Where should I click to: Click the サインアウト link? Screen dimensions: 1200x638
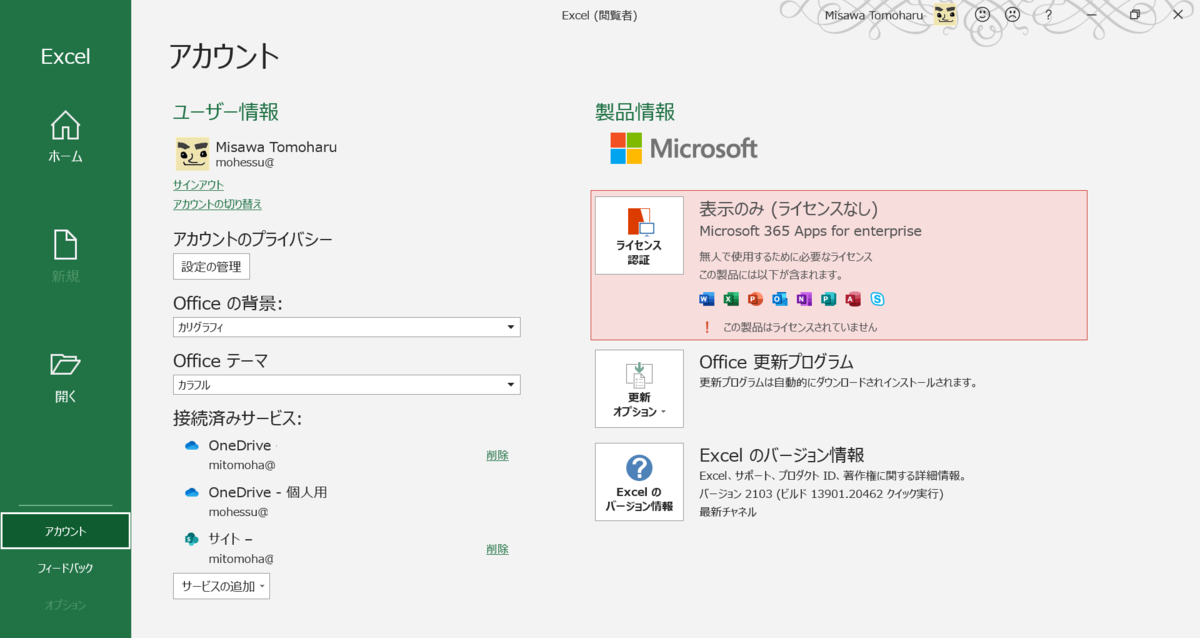tap(198, 185)
